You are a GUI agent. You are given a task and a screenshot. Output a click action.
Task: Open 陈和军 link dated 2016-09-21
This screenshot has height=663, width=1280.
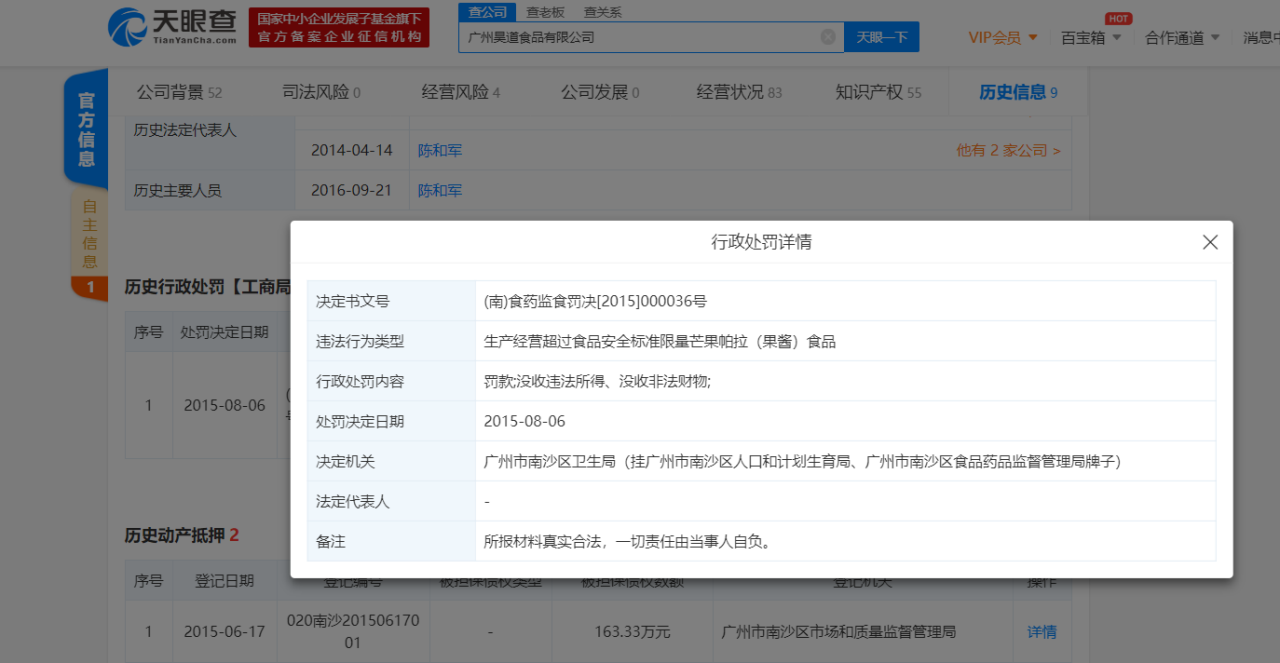coord(440,190)
